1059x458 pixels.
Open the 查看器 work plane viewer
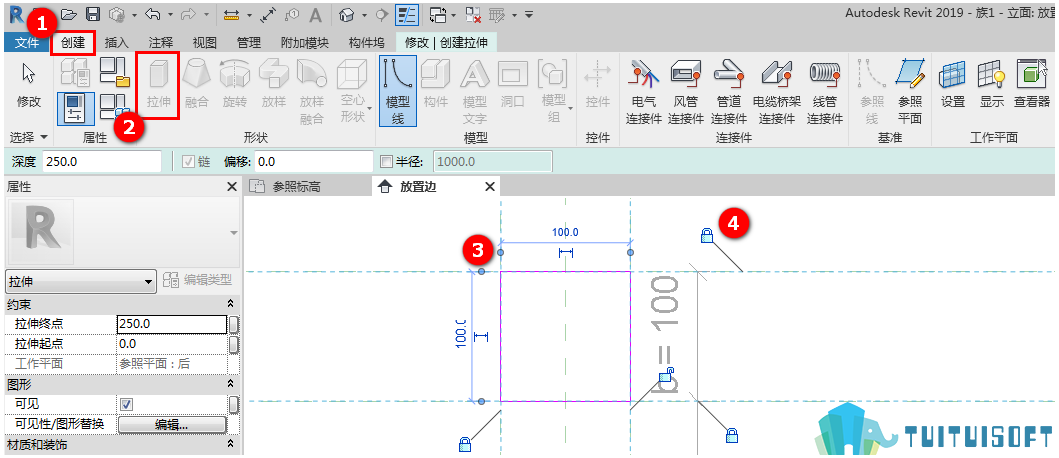click(x=1032, y=86)
